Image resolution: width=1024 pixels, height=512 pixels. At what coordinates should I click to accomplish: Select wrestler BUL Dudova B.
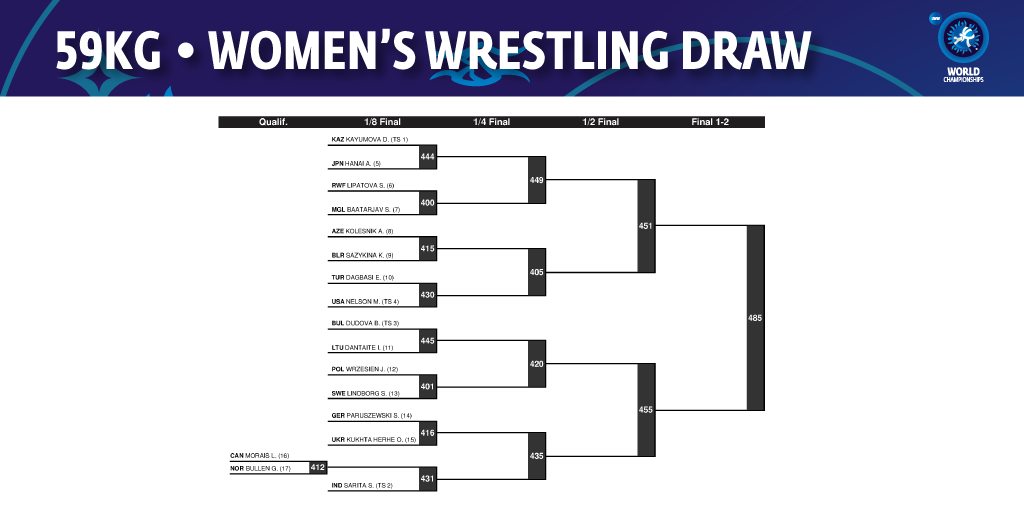coord(365,323)
